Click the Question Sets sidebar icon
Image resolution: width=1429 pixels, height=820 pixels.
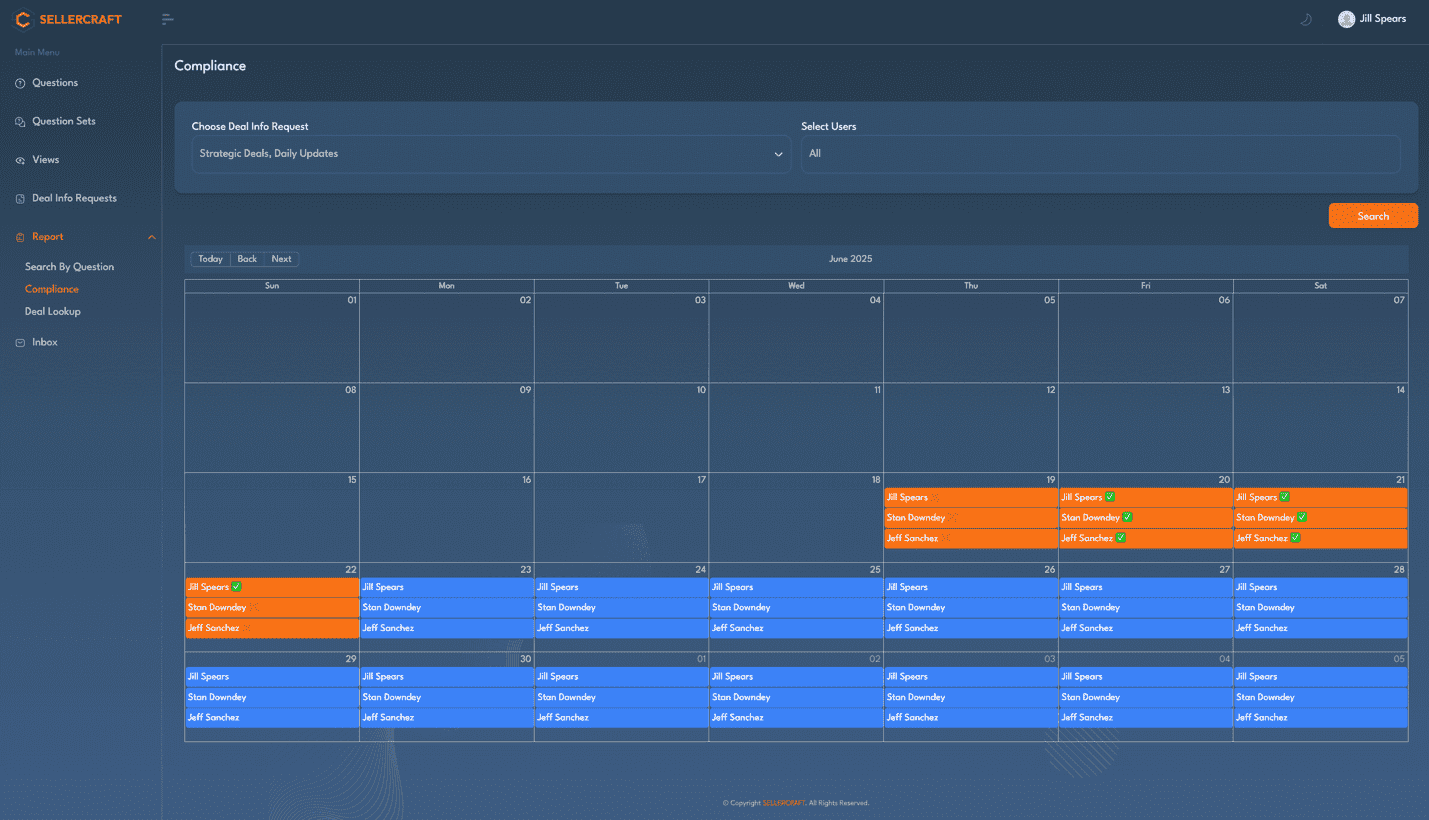(20, 122)
